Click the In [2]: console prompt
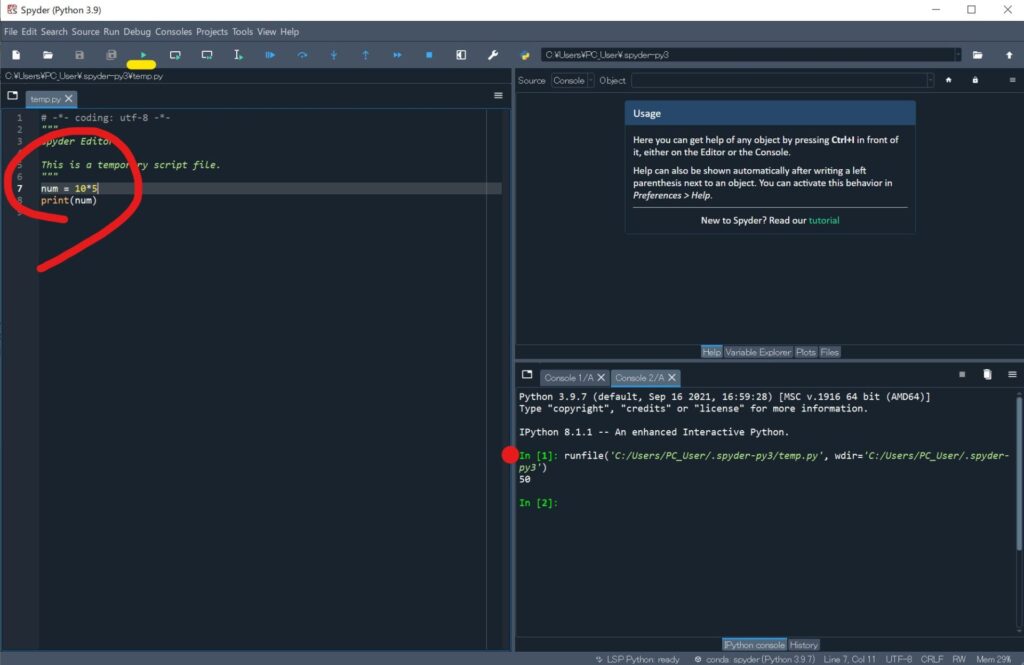The height and width of the screenshot is (665, 1024). (538, 502)
